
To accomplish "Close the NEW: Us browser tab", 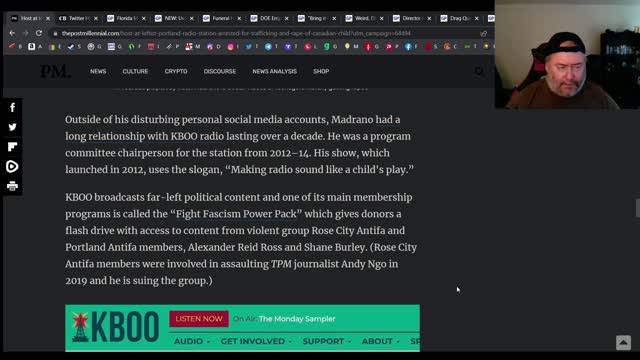I will click(x=191, y=18).
